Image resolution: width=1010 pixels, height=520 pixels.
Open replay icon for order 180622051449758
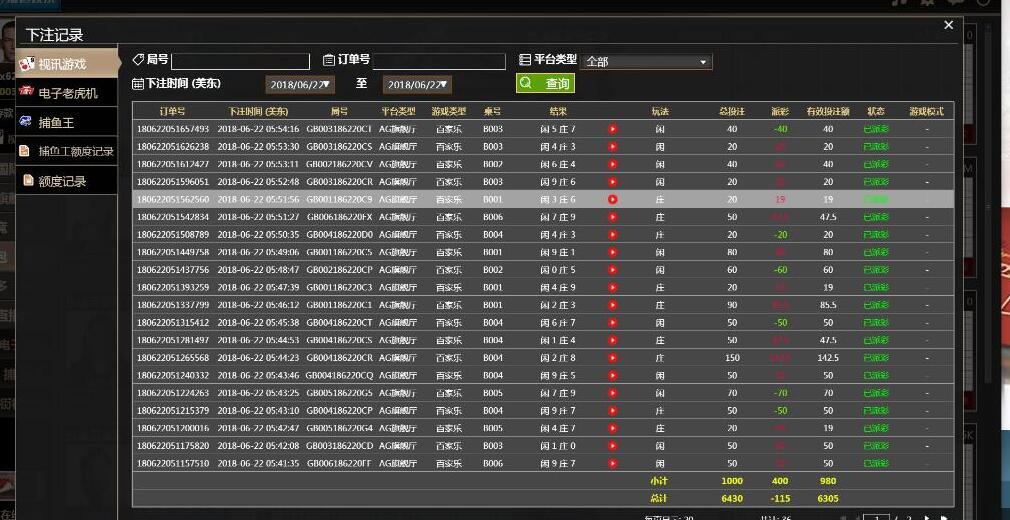tap(613, 252)
